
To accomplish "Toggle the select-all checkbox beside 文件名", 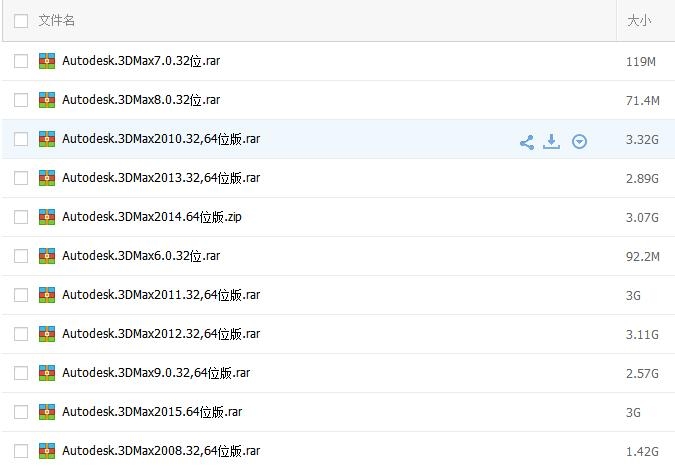I will (21, 21).
